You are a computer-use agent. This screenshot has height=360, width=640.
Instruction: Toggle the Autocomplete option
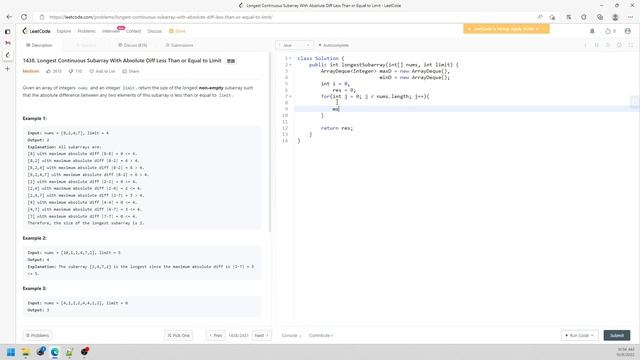click(333, 45)
